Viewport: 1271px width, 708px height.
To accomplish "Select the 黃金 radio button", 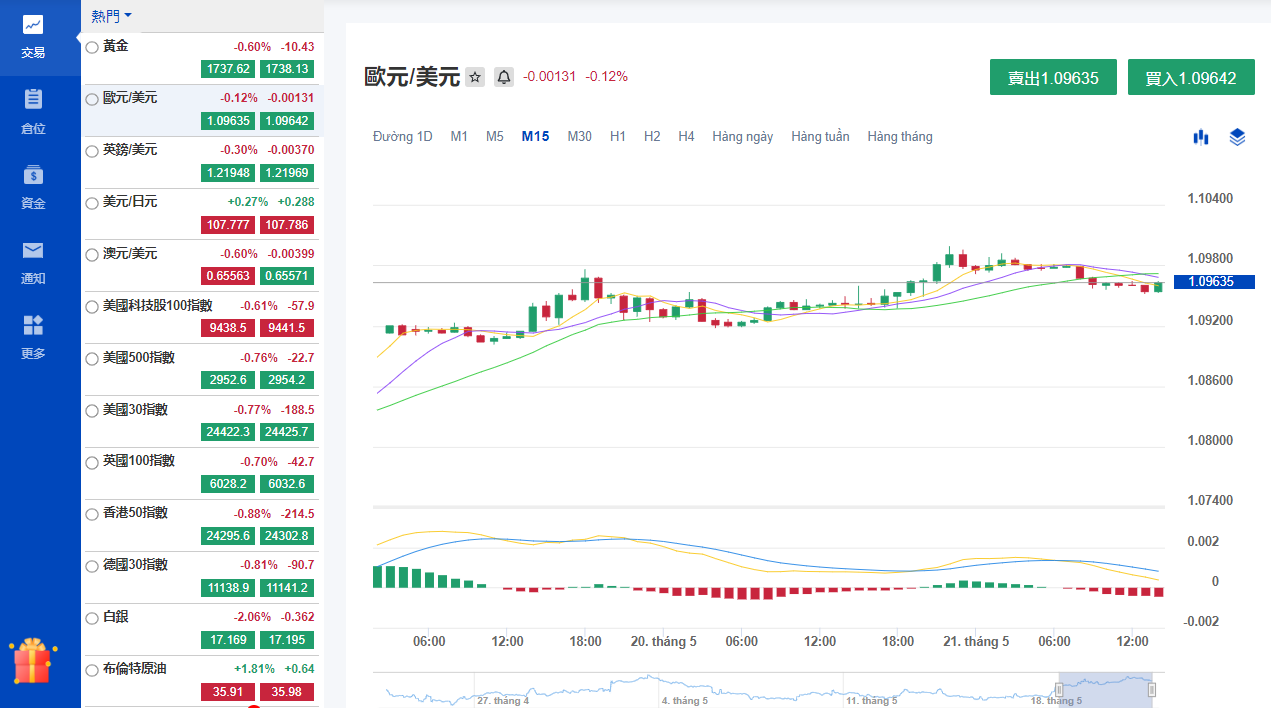I will 92,47.
